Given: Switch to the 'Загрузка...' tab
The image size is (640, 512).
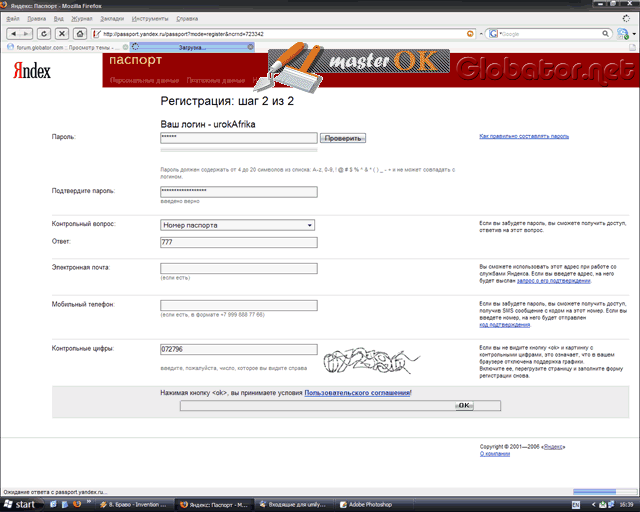Looking at the screenshot, I should click(192, 47).
